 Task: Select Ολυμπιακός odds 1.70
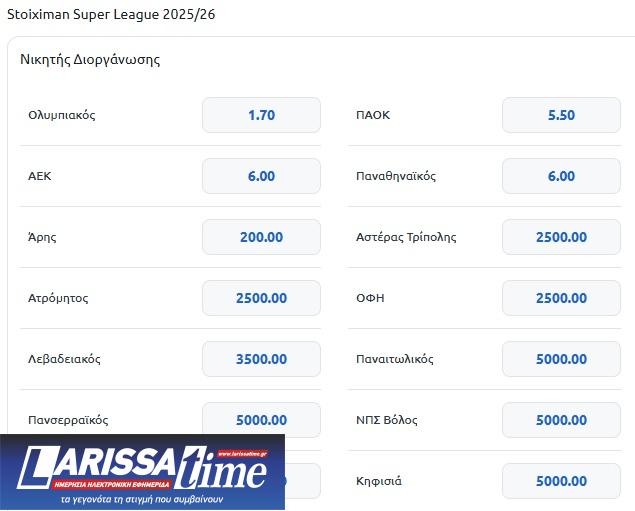point(261,115)
